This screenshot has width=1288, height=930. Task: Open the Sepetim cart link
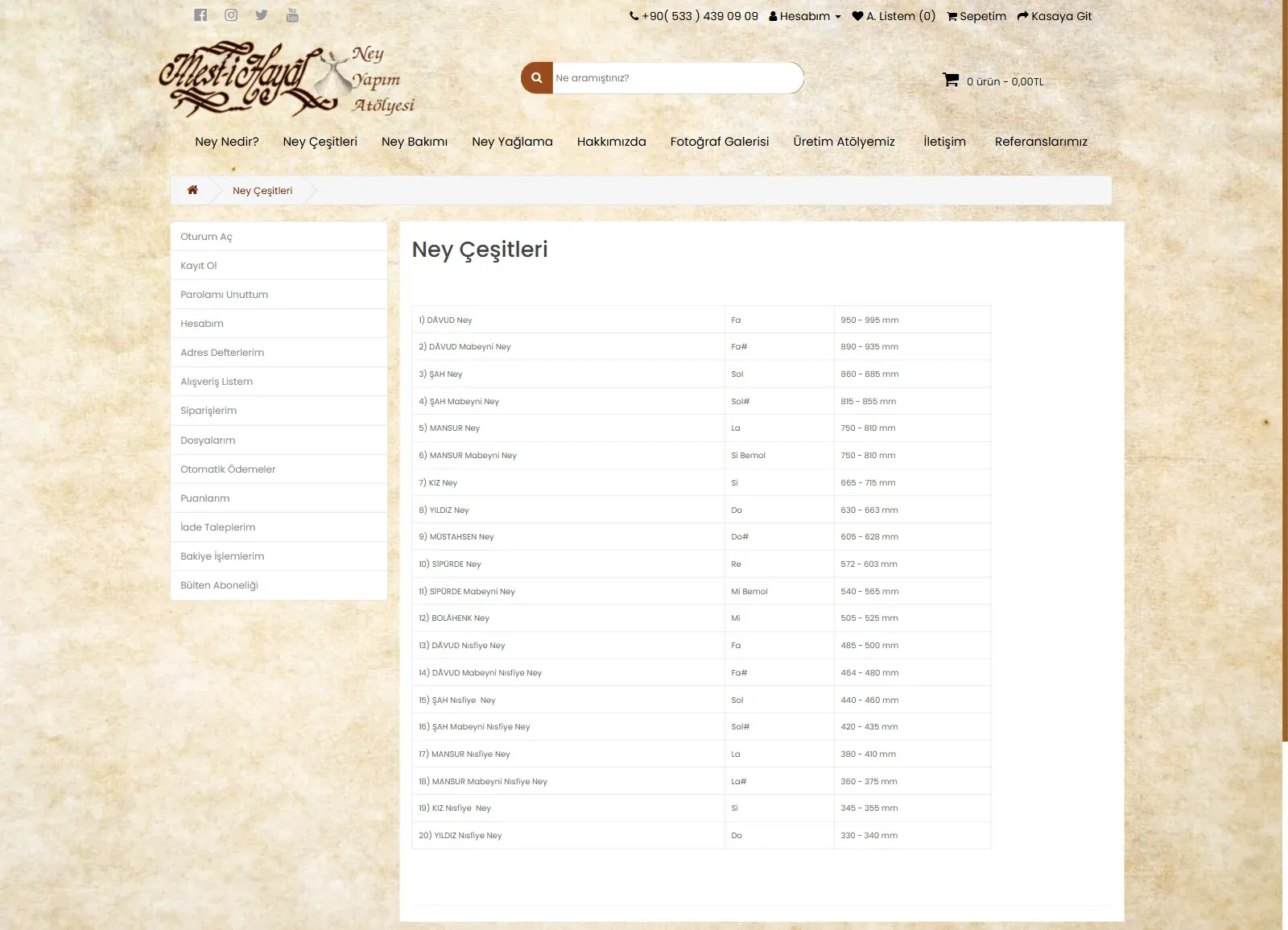976,16
